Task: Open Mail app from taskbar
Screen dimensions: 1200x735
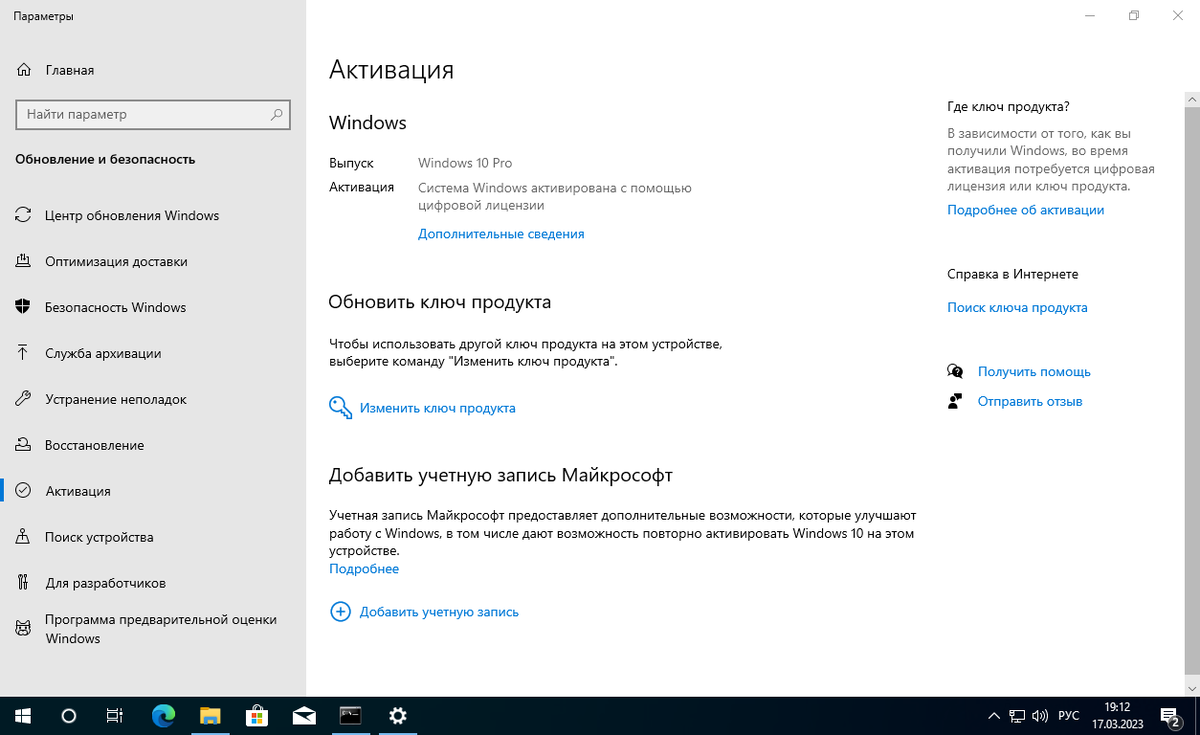Action: click(x=304, y=716)
